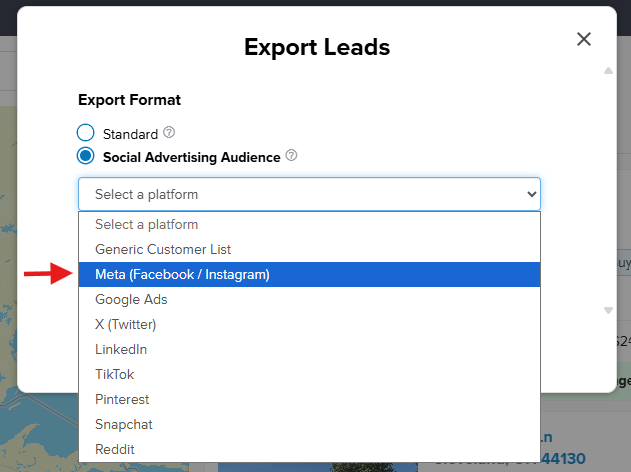Viewport: 631px width, 472px height.
Task: Click help icon next to Standard
Action: 169,132
